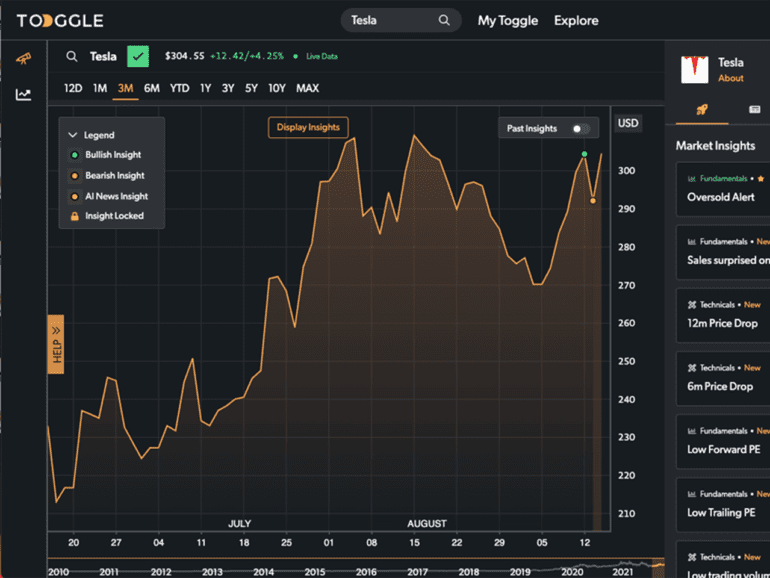This screenshot has height=578, width=770.
Task: Open the 12m Price Drop insight card
Action: [x=723, y=315]
